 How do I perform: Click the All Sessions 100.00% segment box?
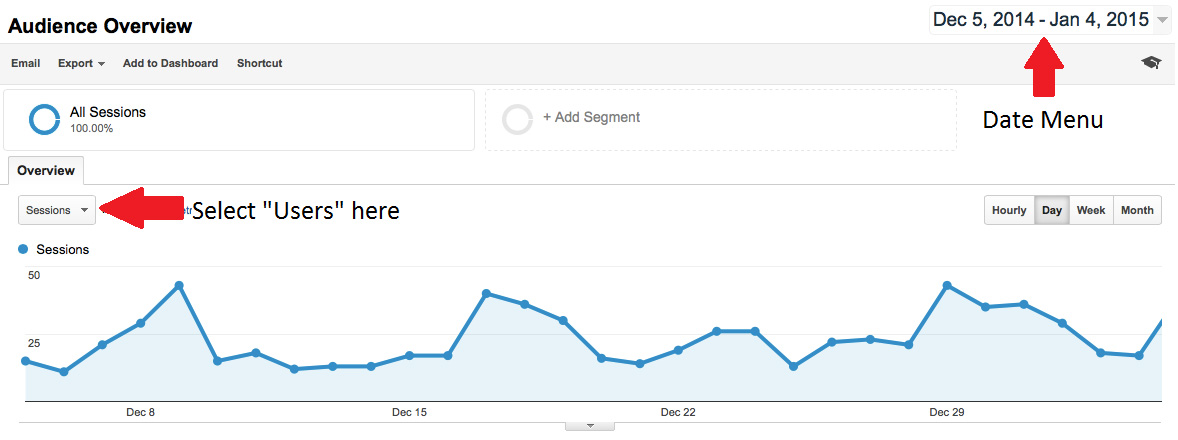[x=239, y=120]
